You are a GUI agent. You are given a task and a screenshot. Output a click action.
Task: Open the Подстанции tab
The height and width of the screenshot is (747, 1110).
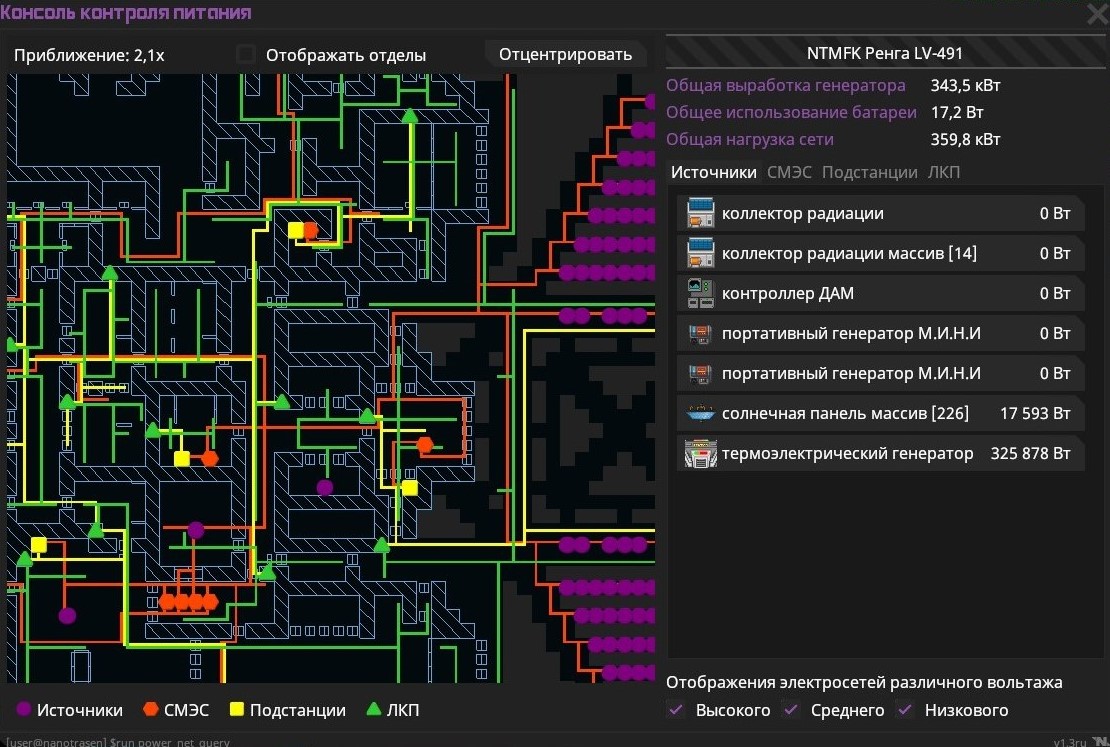(869, 172)
